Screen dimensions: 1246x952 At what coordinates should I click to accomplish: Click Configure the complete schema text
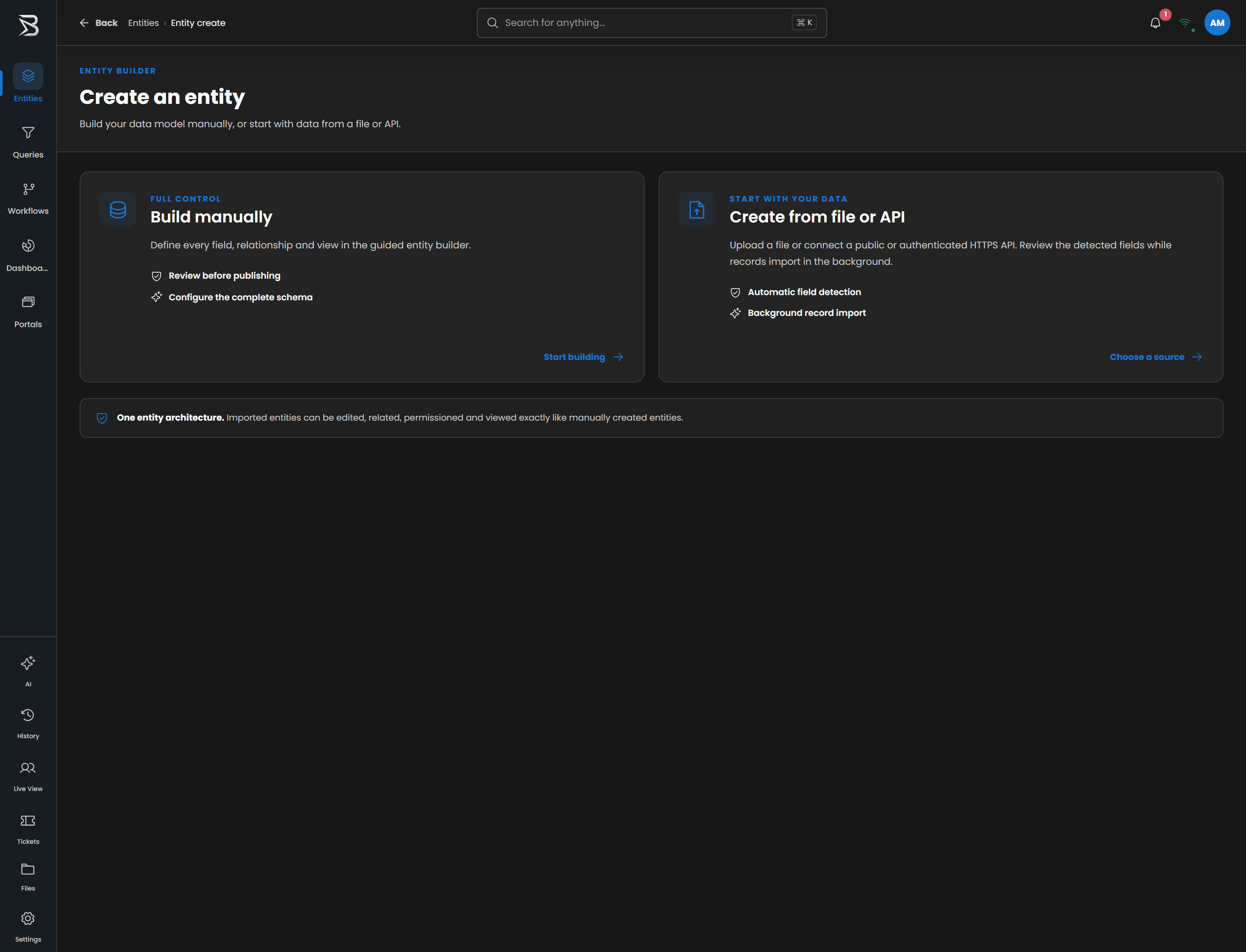[241, 297]
